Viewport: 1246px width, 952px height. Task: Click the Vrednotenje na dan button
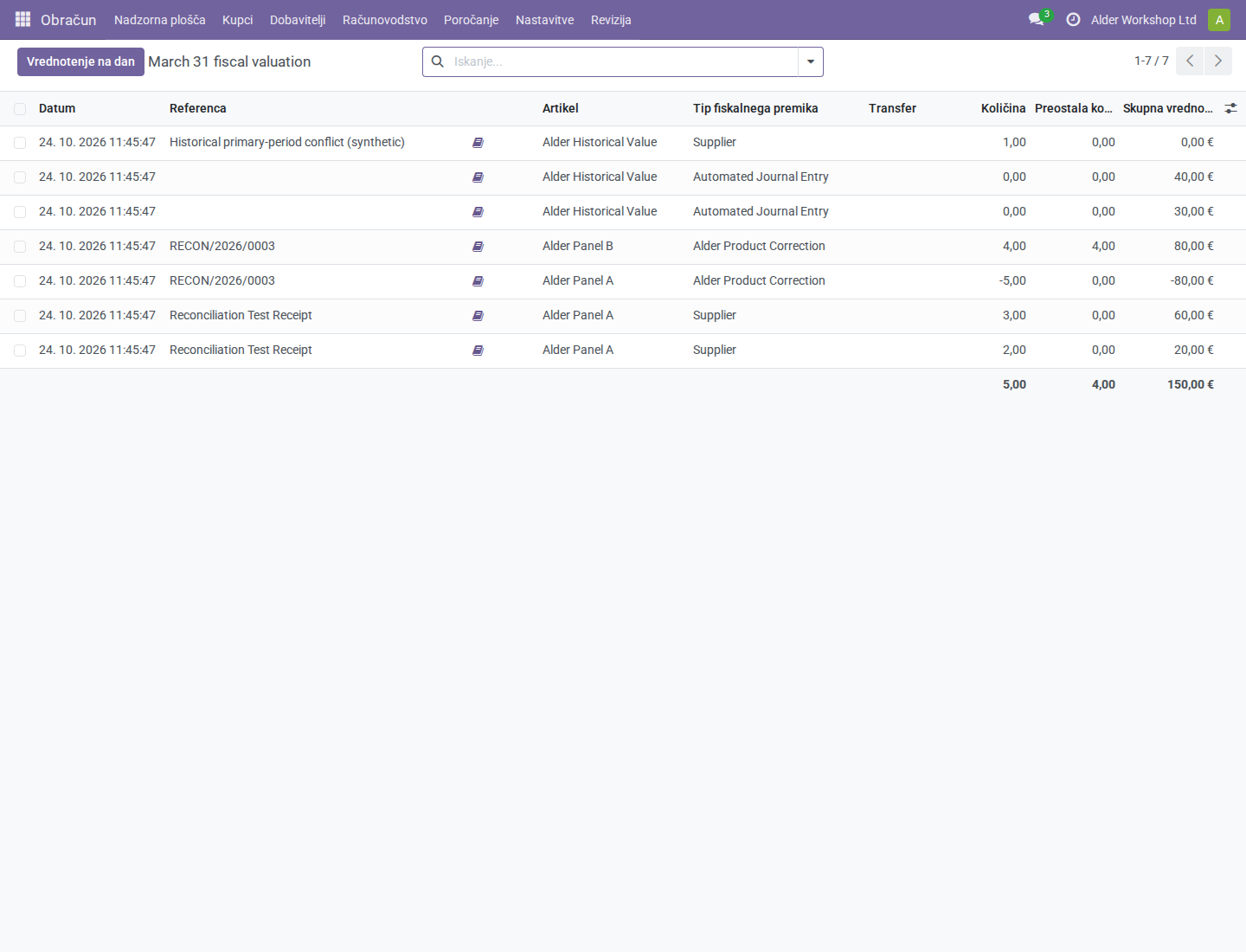click(80, 61)
